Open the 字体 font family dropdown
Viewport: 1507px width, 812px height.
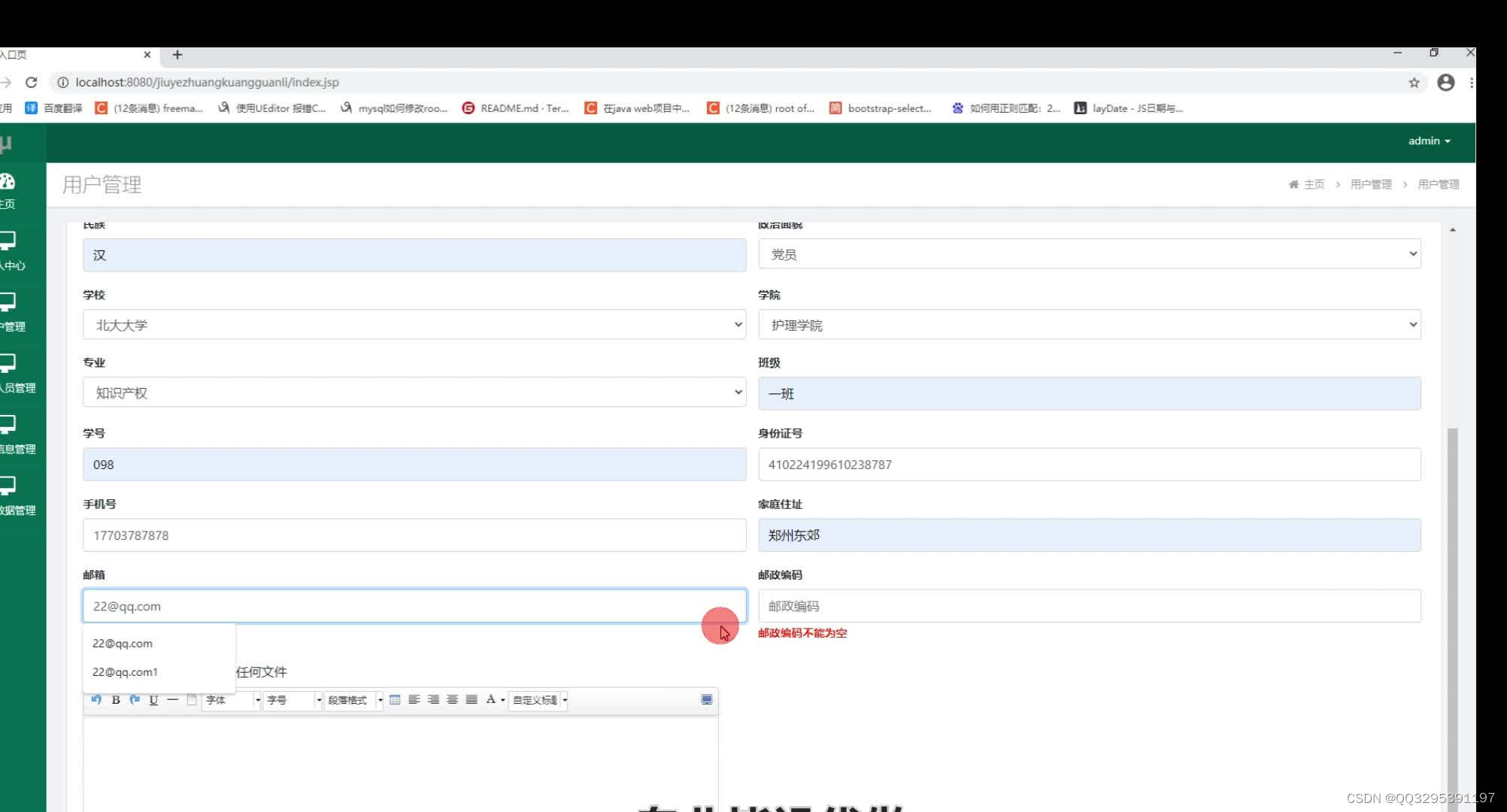(232, 700)
